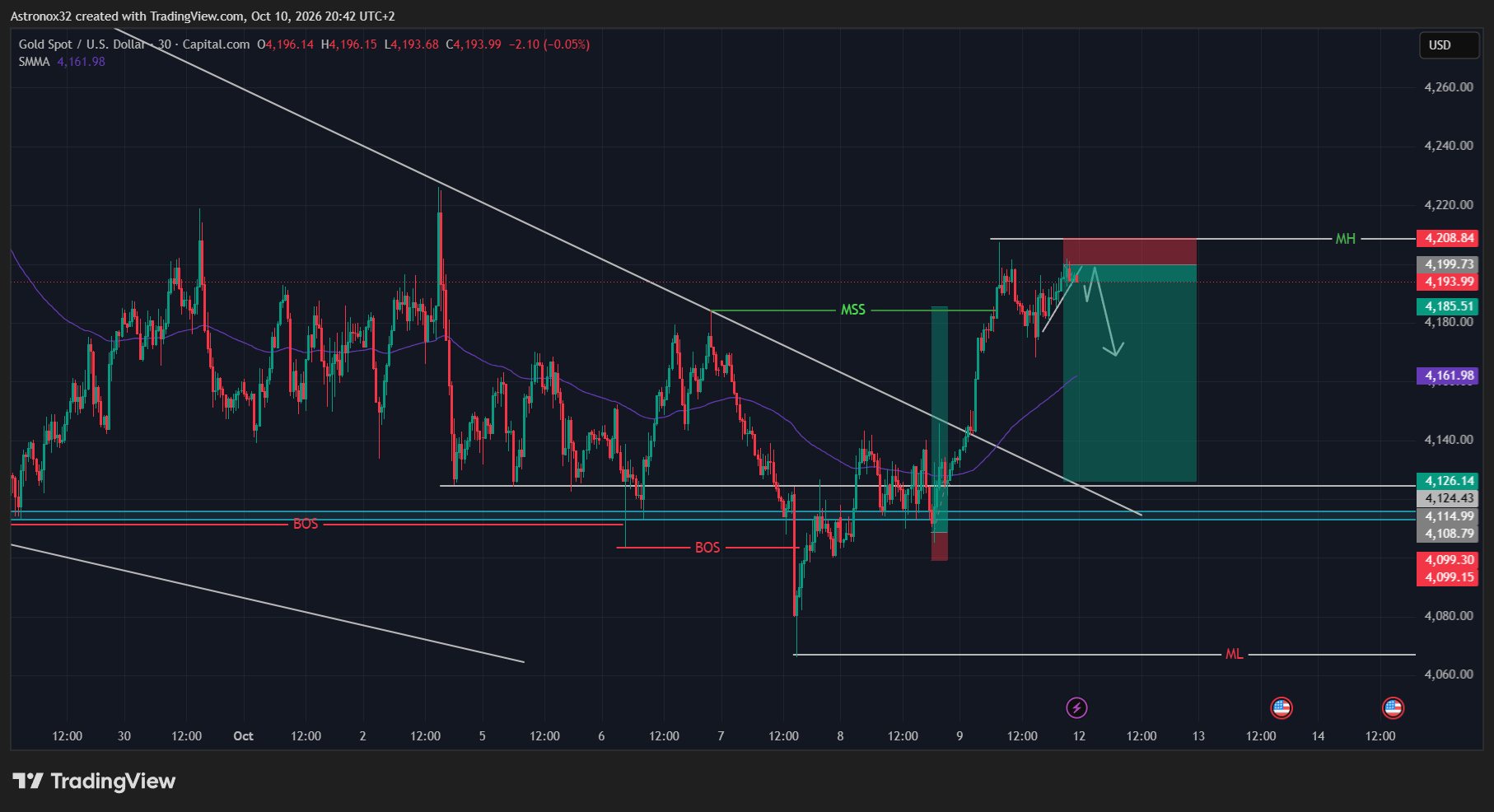Click the 4,124.43 price label
Screen dimensions: 1494x812
(x=1447, y=498)
